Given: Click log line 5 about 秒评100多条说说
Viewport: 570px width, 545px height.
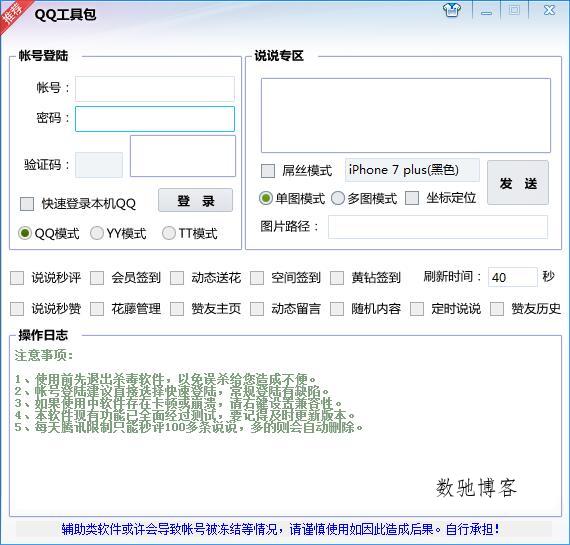Looking at the screenshot, I should click(189, 427).
